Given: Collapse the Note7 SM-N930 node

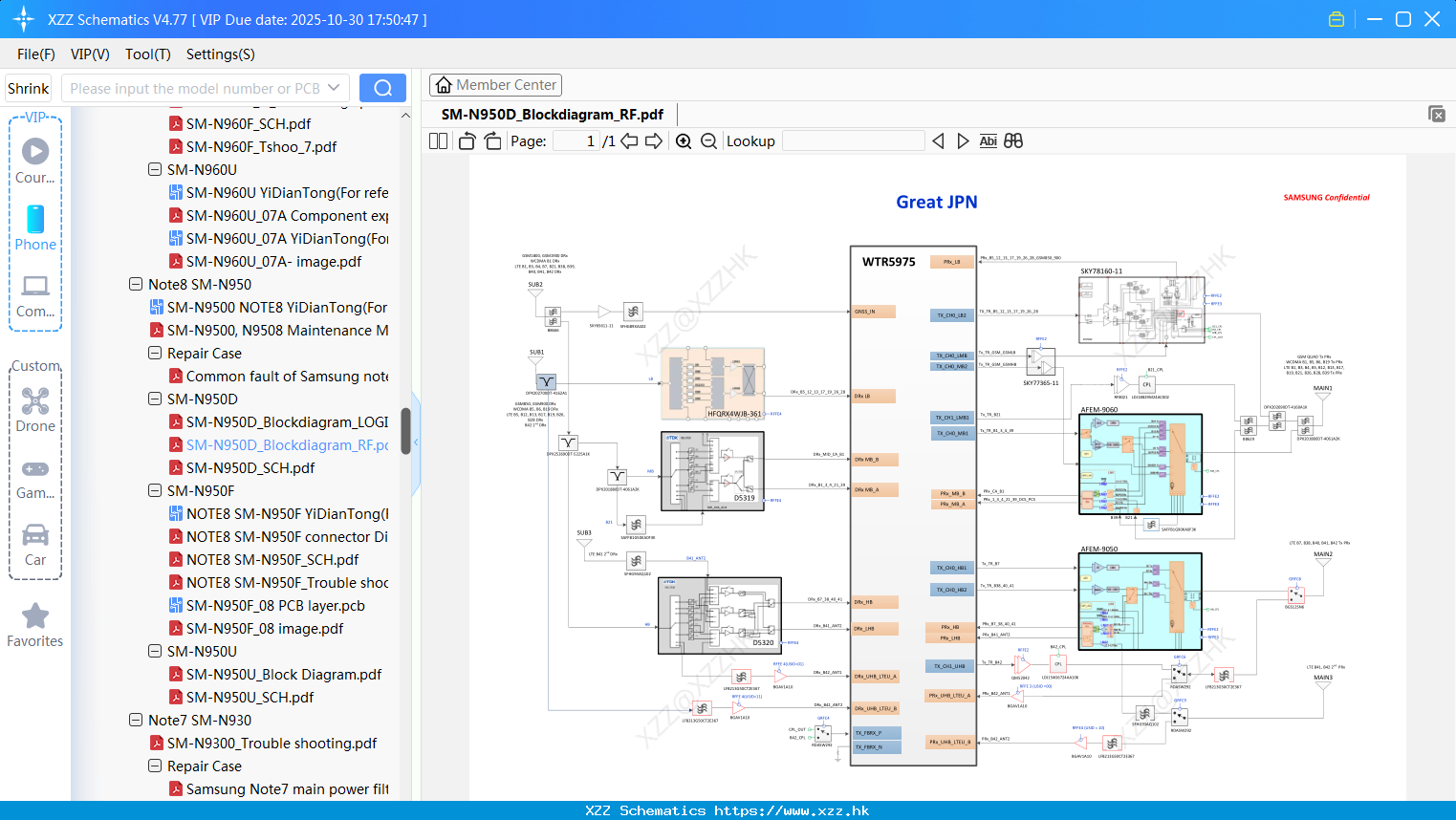Looking at the screenshot, I should pos(136,720).
